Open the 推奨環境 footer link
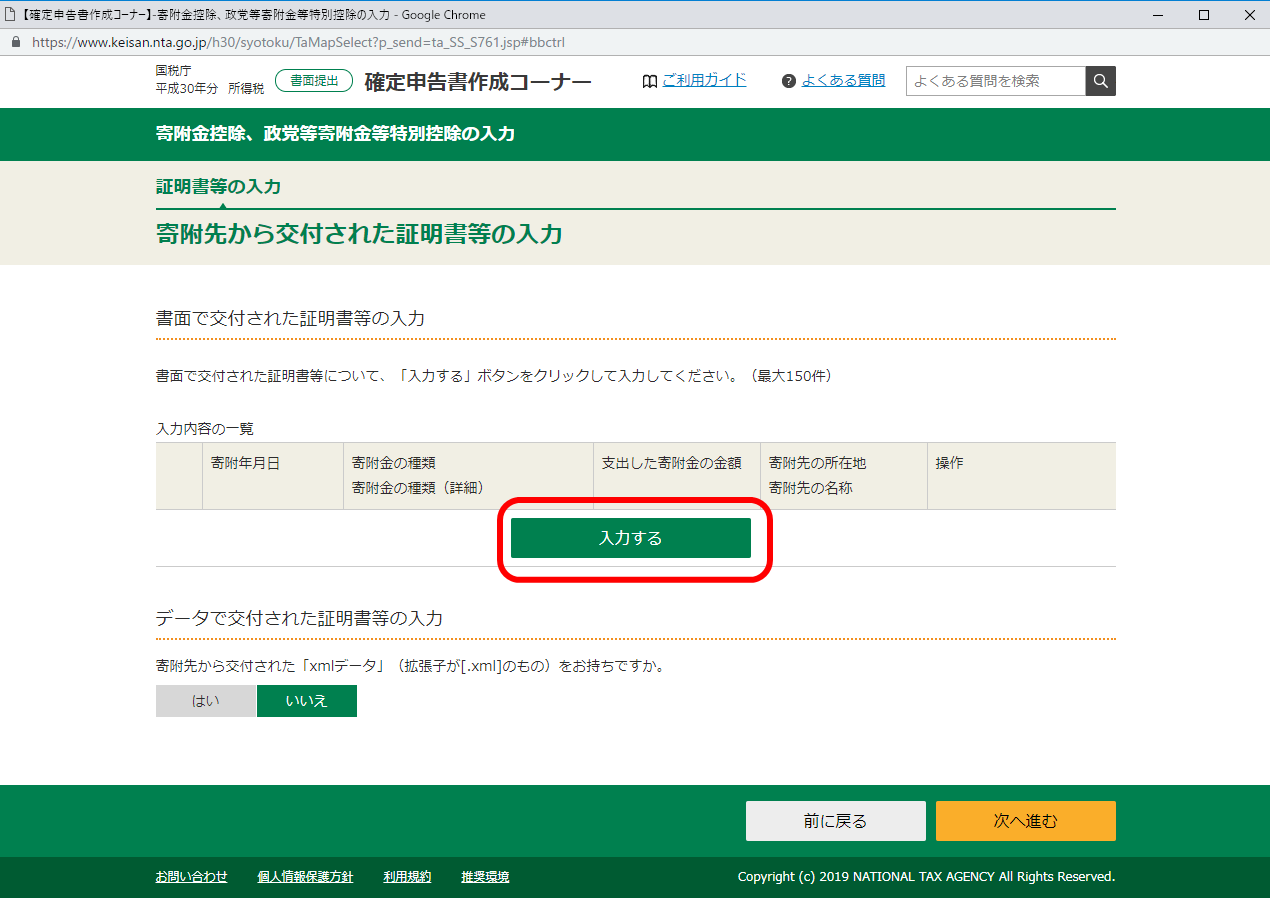The height and width of the screenshot is (900, 1270). point(485,877)
